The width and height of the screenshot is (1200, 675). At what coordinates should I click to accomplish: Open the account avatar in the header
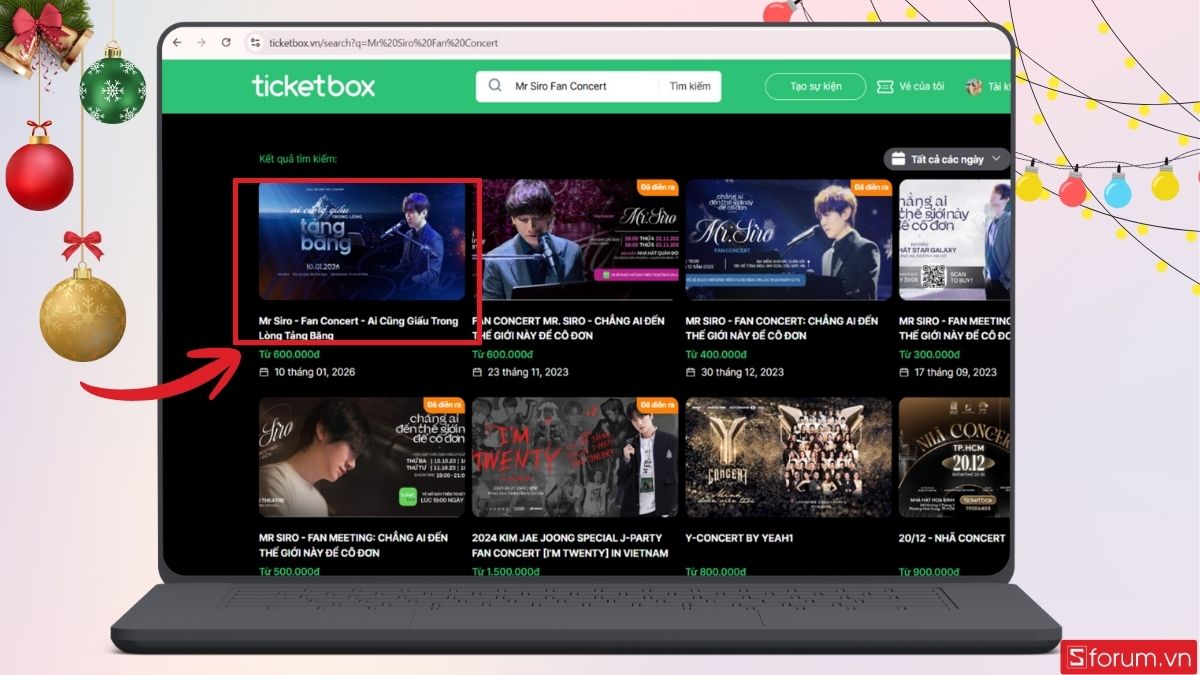pyautogui.click(x=973, y=86)
